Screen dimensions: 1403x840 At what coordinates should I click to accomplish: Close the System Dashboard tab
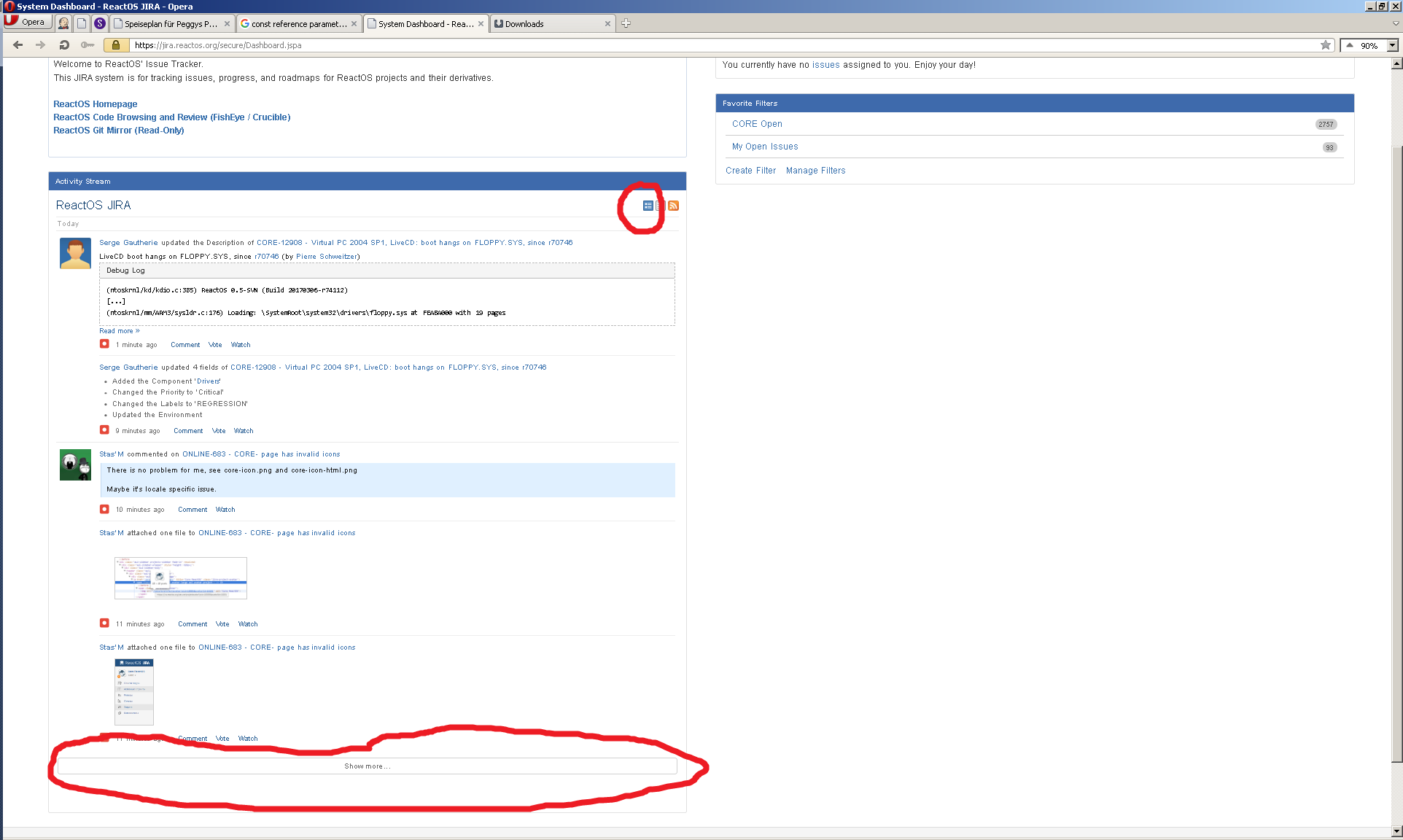coord(481,24)
